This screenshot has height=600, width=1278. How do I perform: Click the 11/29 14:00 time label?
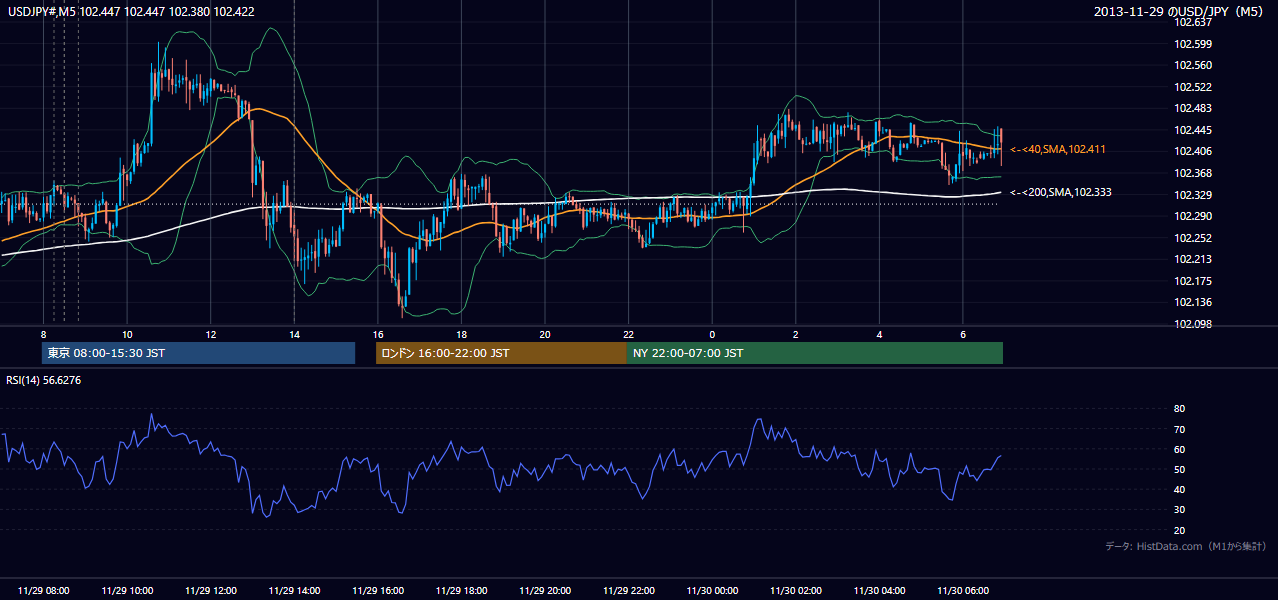(294, 591)
